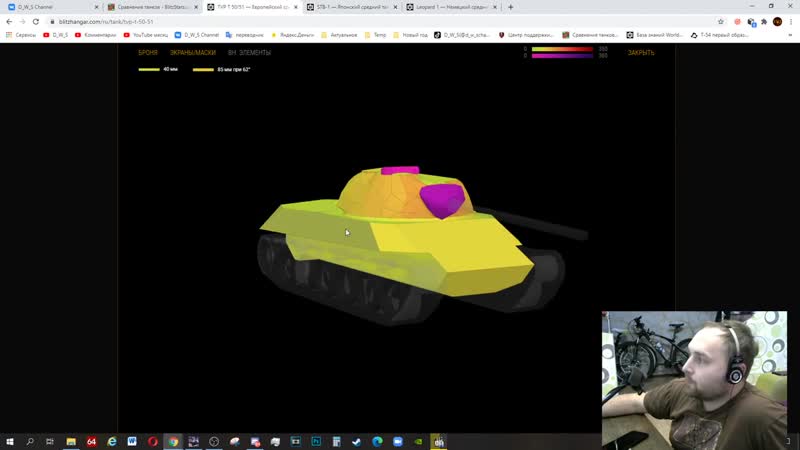This screenshot has height=450, width=800.
Task: Open the Chrome profile avatar
Action: pos(777,21)
